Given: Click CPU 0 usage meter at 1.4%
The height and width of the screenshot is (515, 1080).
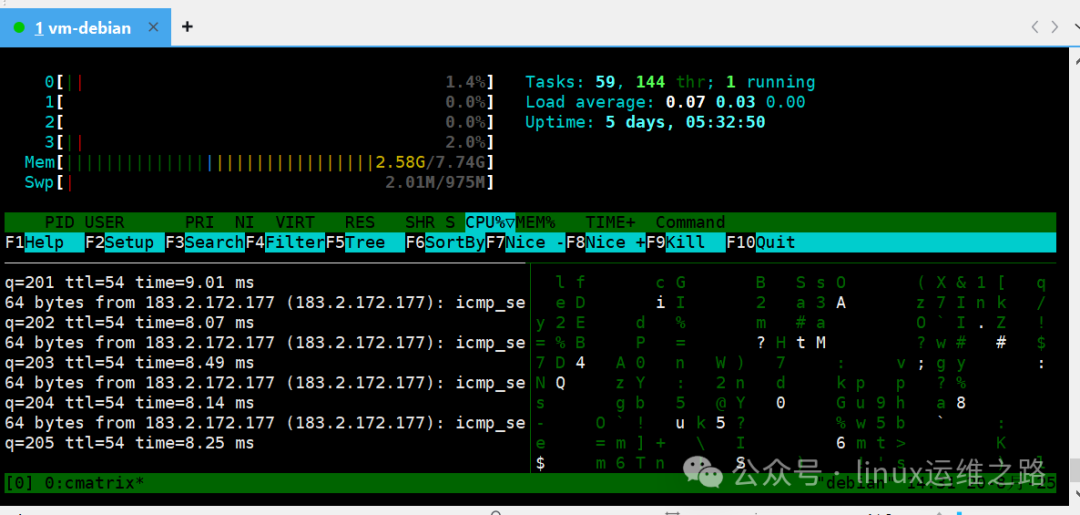Looking at the screenshot, I should (x=269, y=83).
